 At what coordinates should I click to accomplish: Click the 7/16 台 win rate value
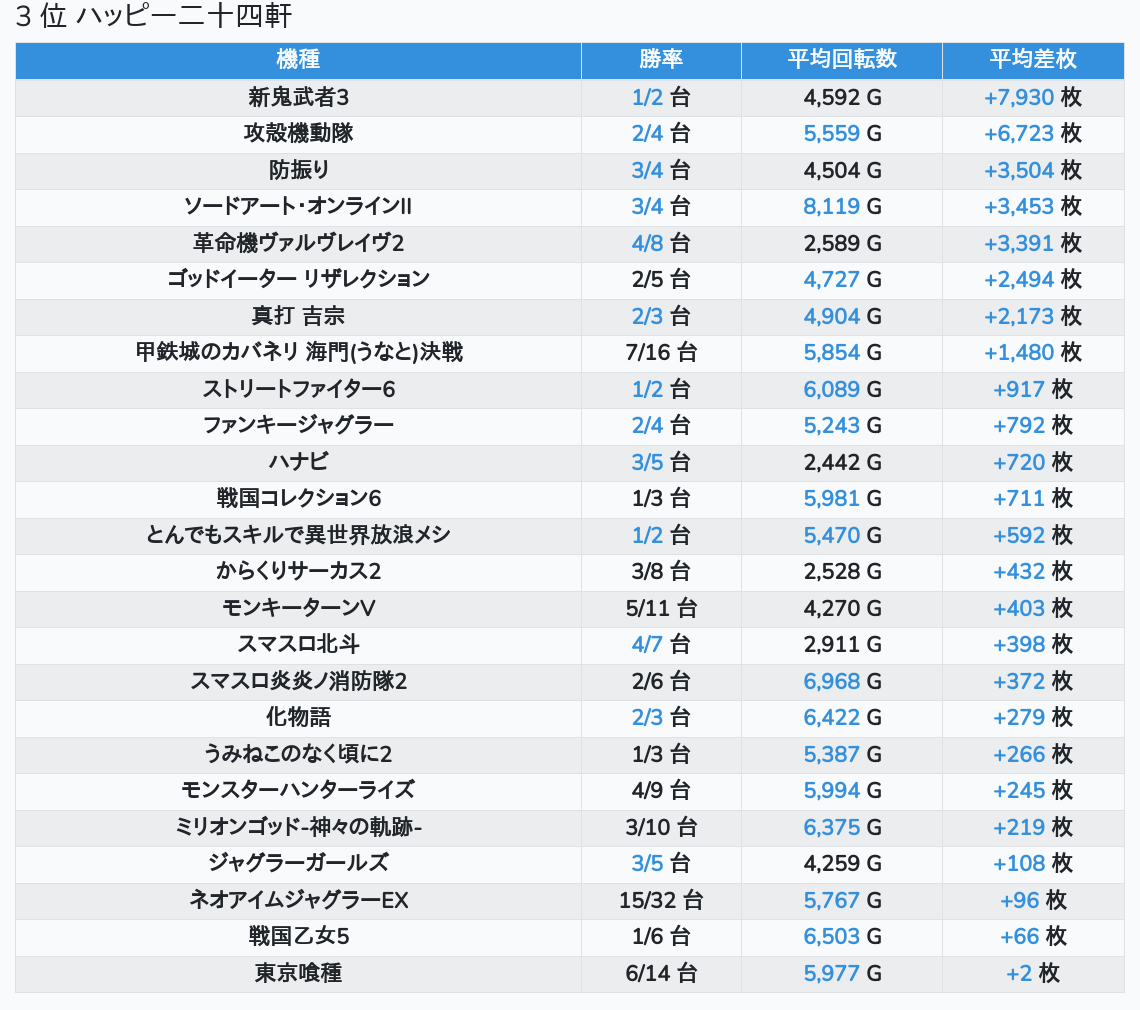point(661,353)
